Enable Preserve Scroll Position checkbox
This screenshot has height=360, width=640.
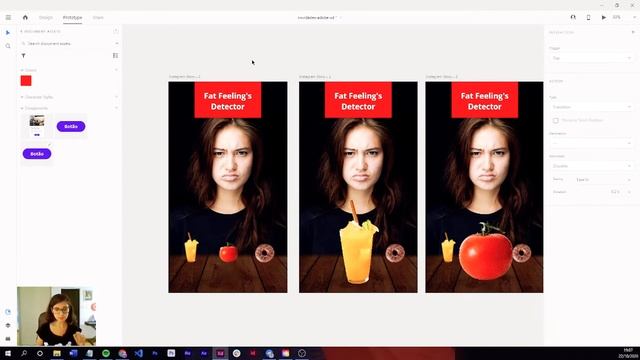coord(556,120)
